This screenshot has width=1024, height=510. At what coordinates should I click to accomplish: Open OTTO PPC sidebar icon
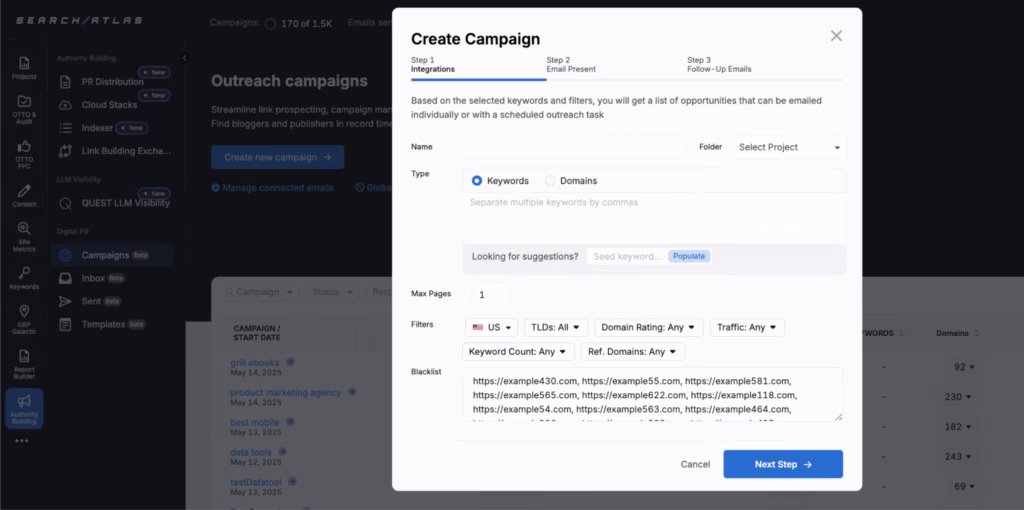click(24, 150)
